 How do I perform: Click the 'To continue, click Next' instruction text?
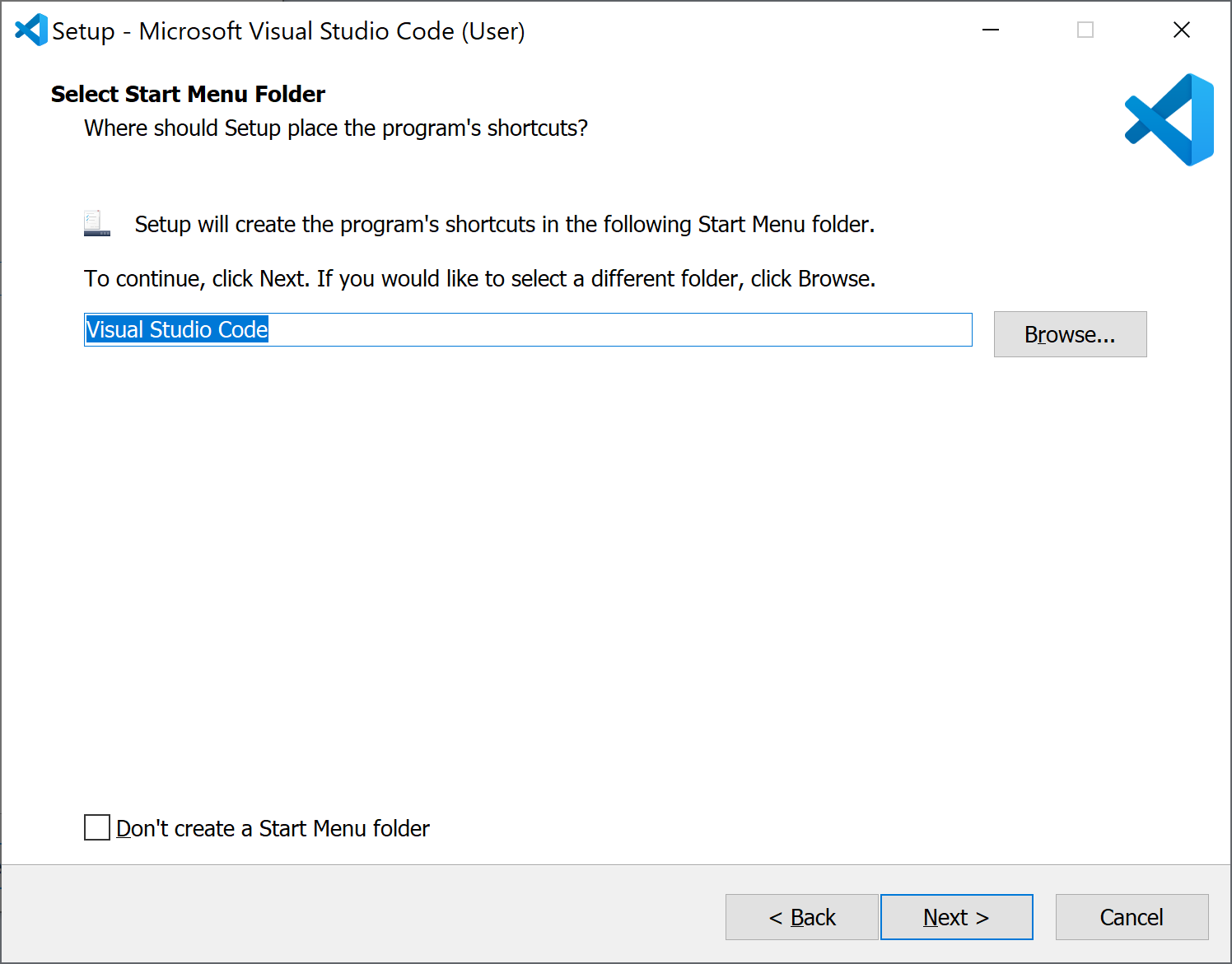pyautogui.click(x=479, y=279)
